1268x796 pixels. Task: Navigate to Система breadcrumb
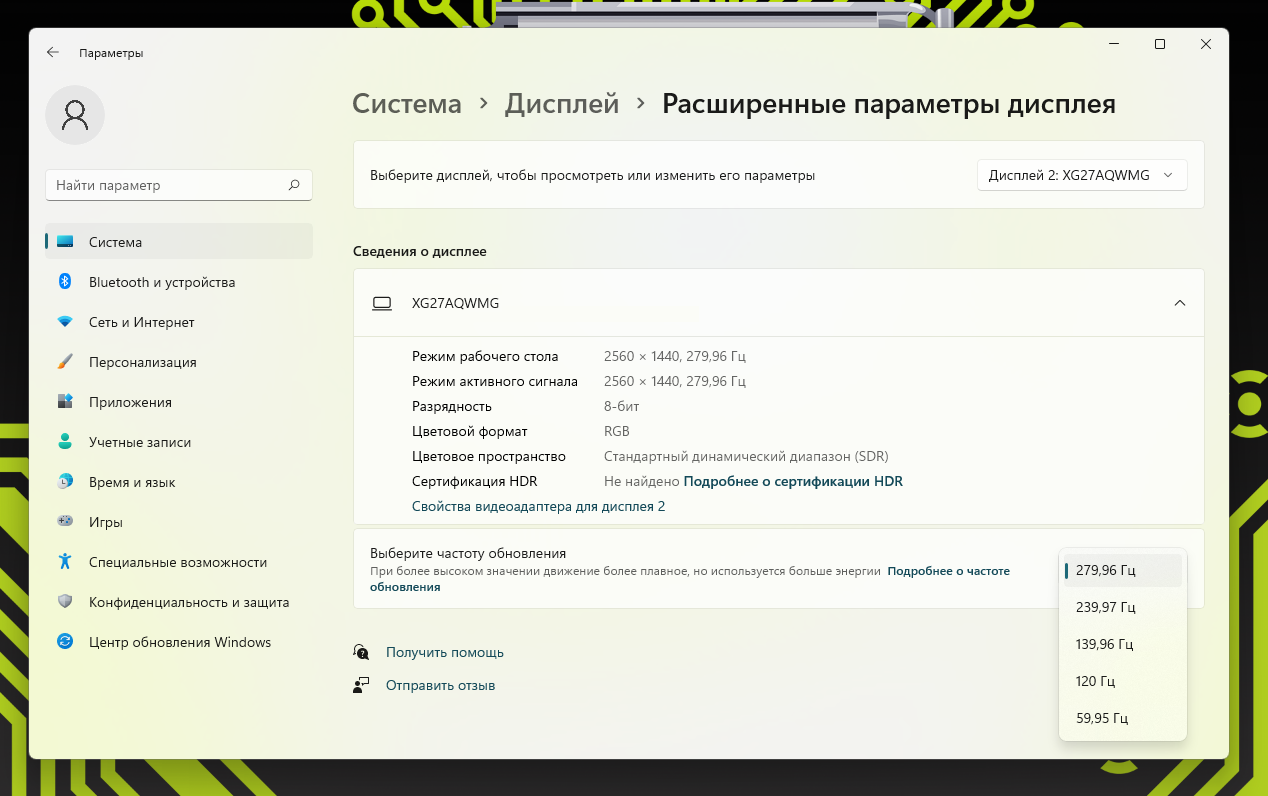[407, 104]
